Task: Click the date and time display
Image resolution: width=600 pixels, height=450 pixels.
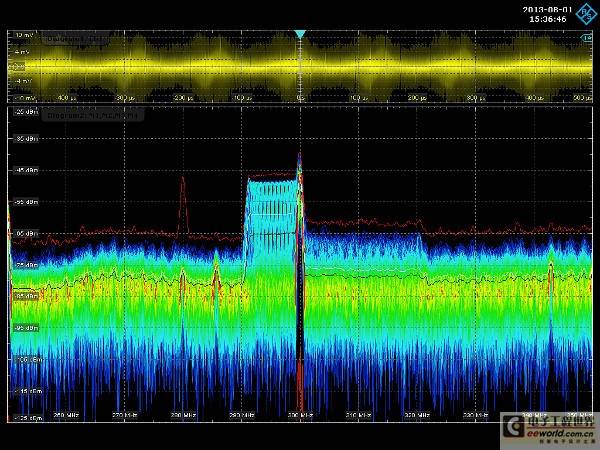Action: coord(547,15)
